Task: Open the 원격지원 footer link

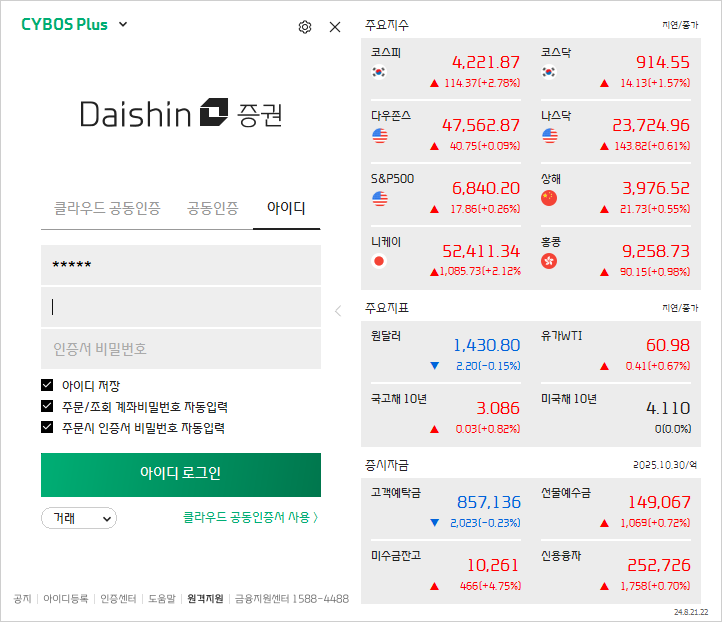Action: [x=205, y=599]
